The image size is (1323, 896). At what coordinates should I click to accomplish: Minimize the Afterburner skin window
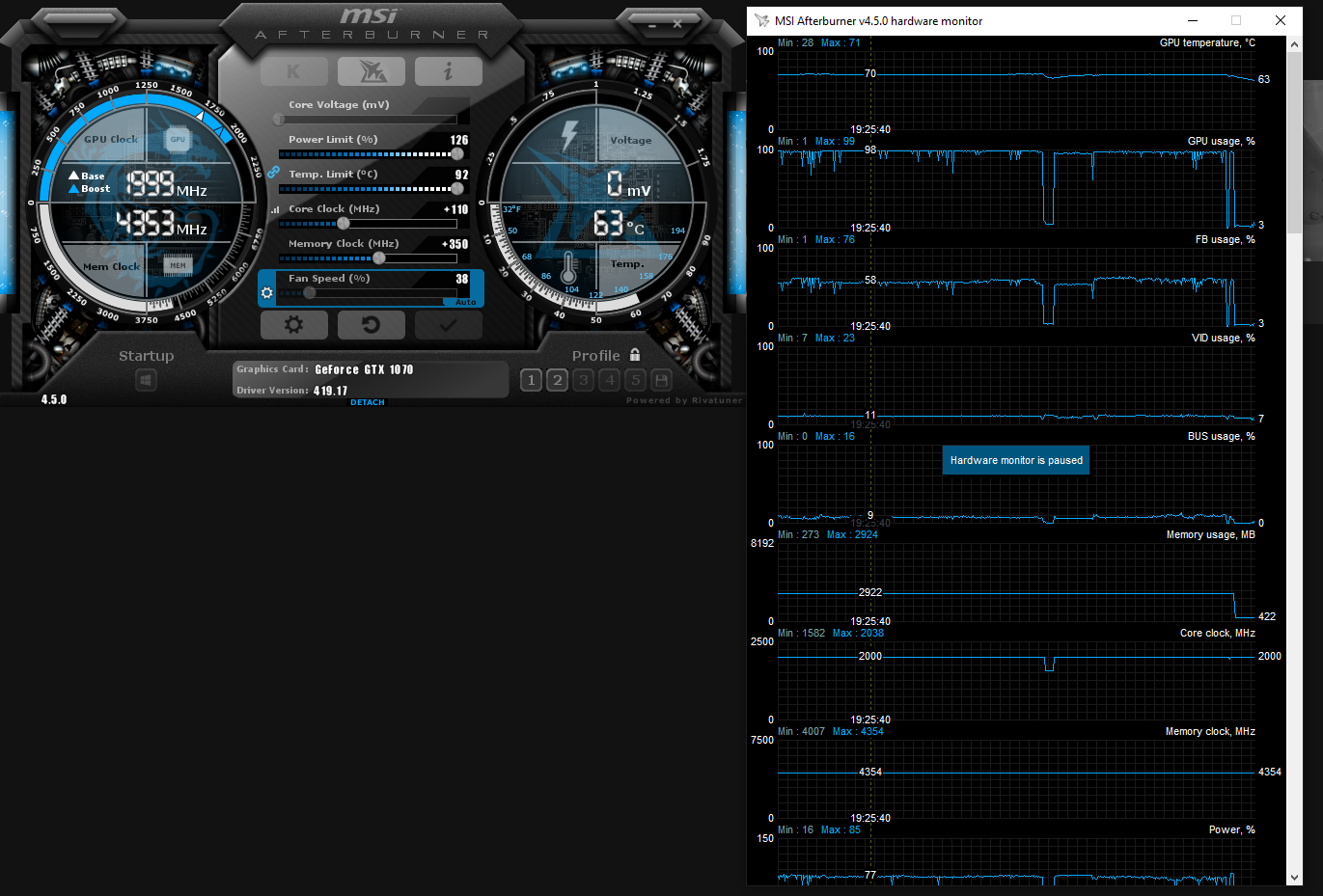652,24
